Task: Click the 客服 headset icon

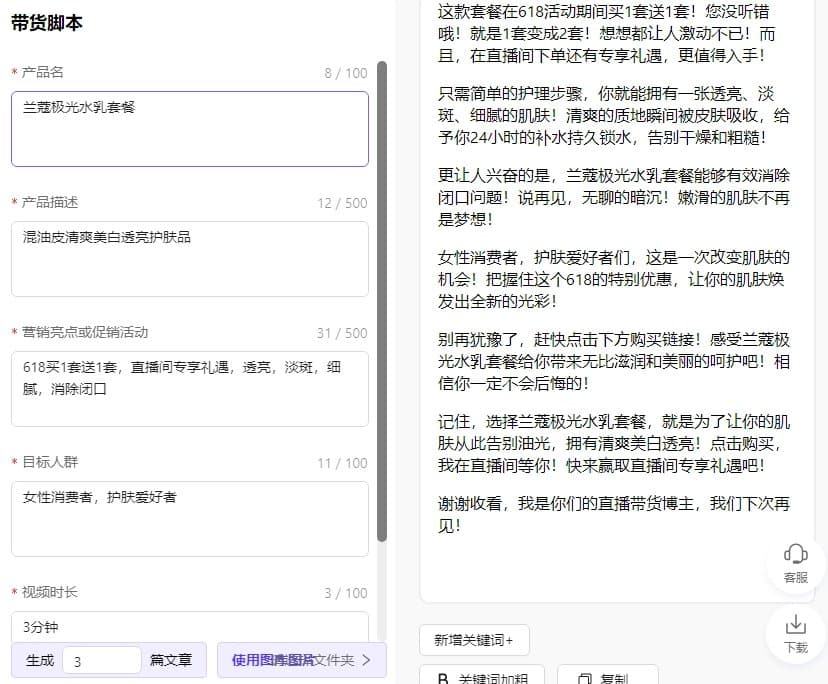Action: coord(796,555)
